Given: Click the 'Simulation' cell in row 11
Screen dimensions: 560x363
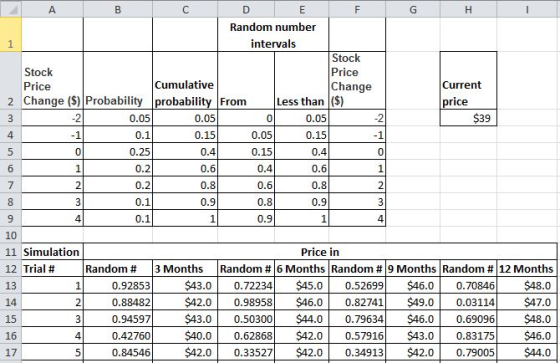Looking at the screenshot, I should click(52, 252).
